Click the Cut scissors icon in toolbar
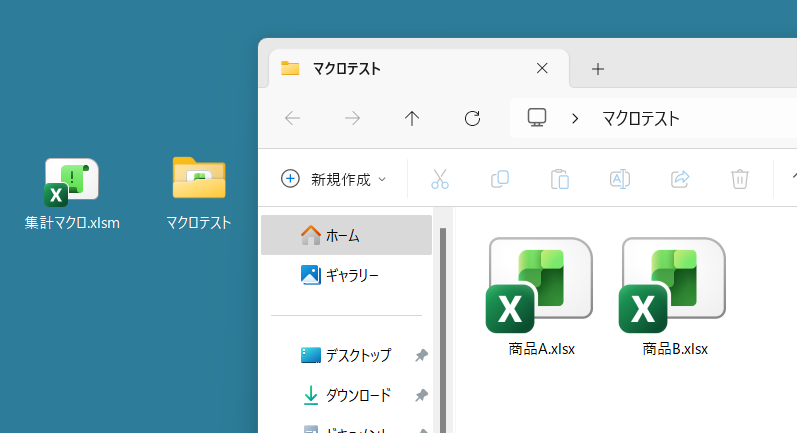Viewport: 797px width, 433px height. [440, 179]
